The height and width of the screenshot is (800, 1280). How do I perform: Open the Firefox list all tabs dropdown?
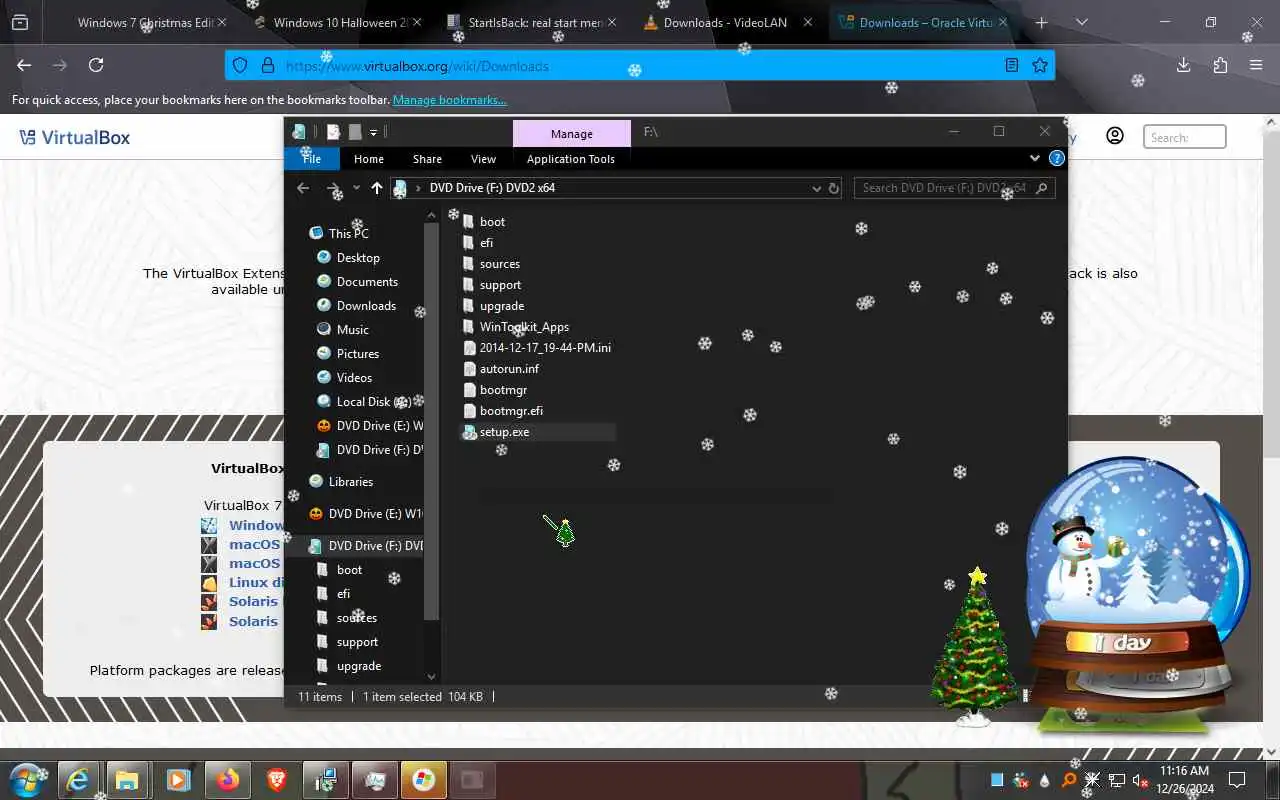tap(1081, 22)
